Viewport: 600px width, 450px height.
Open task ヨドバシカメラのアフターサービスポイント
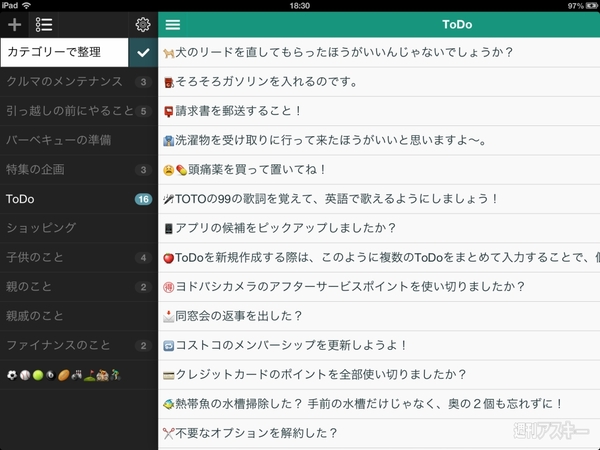(x=379, y=287)
